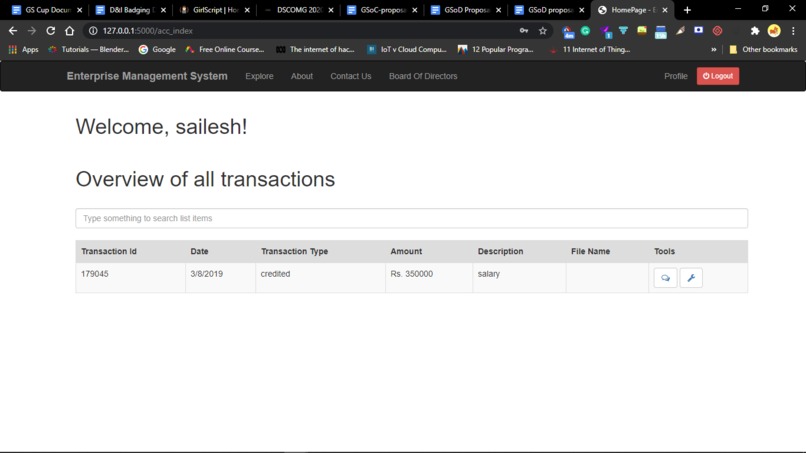Click the red Logout button
The image size is (806, 453).
click(718, 76)
